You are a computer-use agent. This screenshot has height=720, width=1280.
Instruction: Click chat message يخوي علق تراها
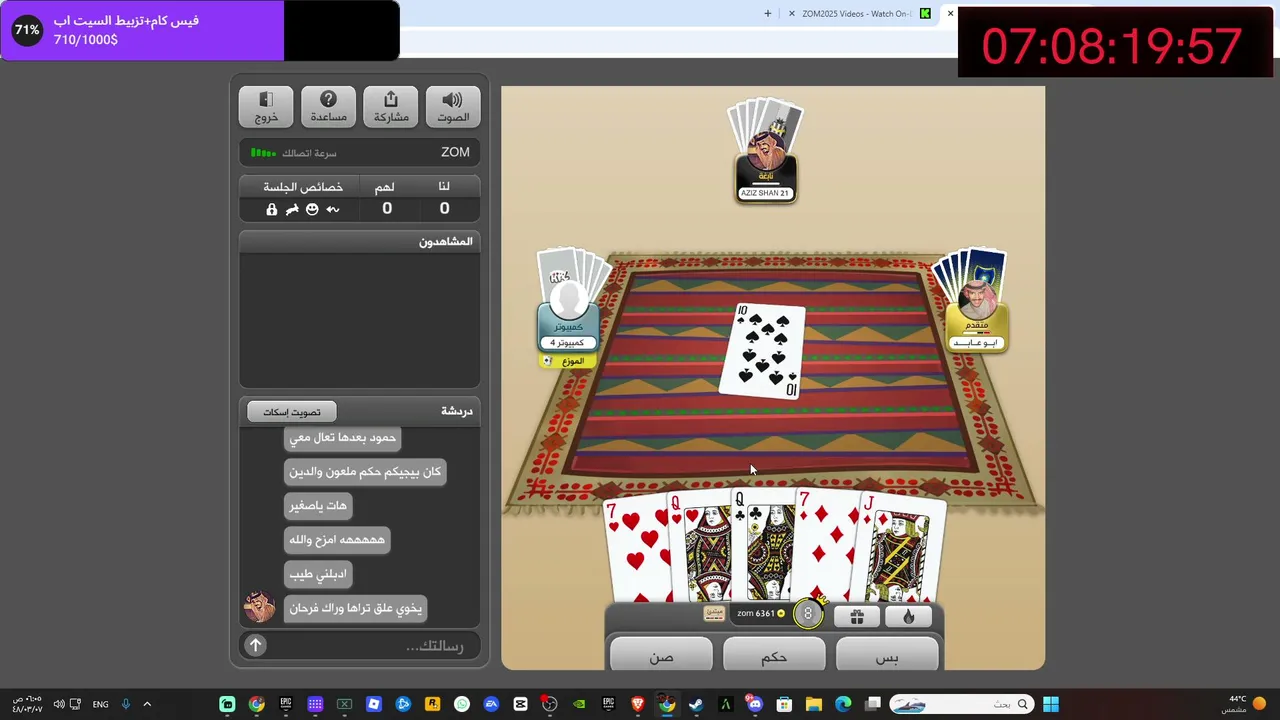tap(355, 608)
